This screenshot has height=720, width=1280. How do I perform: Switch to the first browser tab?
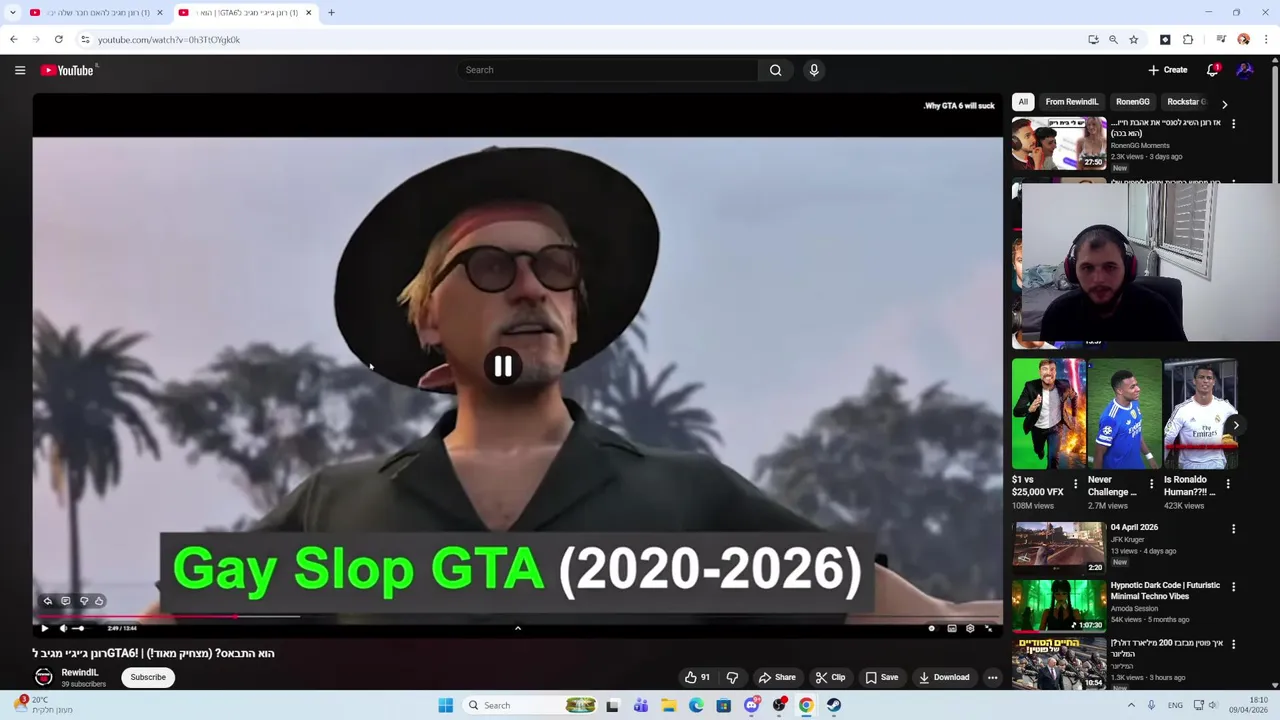point(96,13)
